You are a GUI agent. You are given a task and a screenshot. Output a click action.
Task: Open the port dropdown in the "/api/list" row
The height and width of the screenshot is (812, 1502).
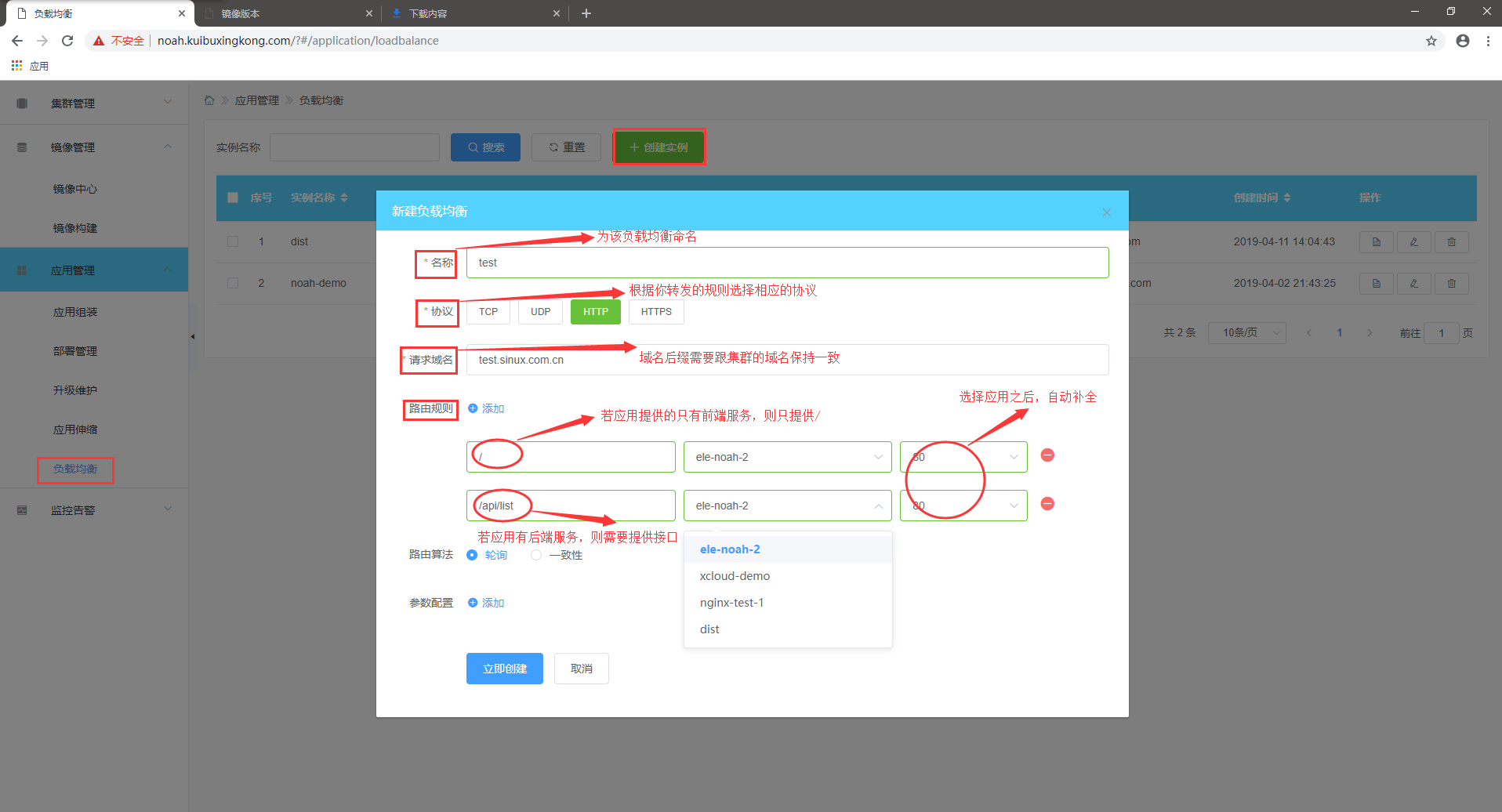pyautogui.click(x=963, y=506)
